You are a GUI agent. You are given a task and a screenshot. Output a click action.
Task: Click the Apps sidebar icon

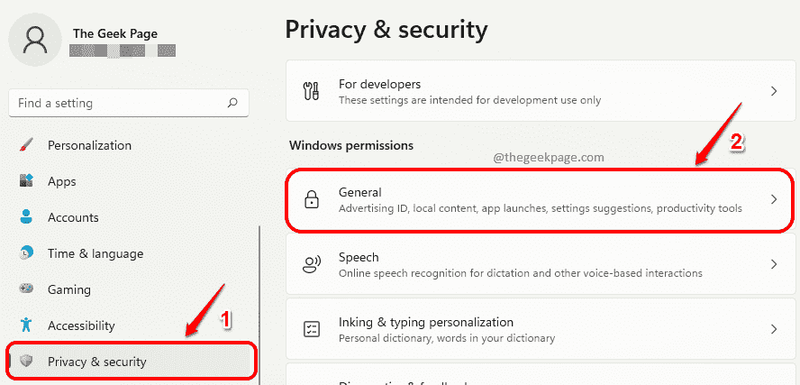[26, 181]
